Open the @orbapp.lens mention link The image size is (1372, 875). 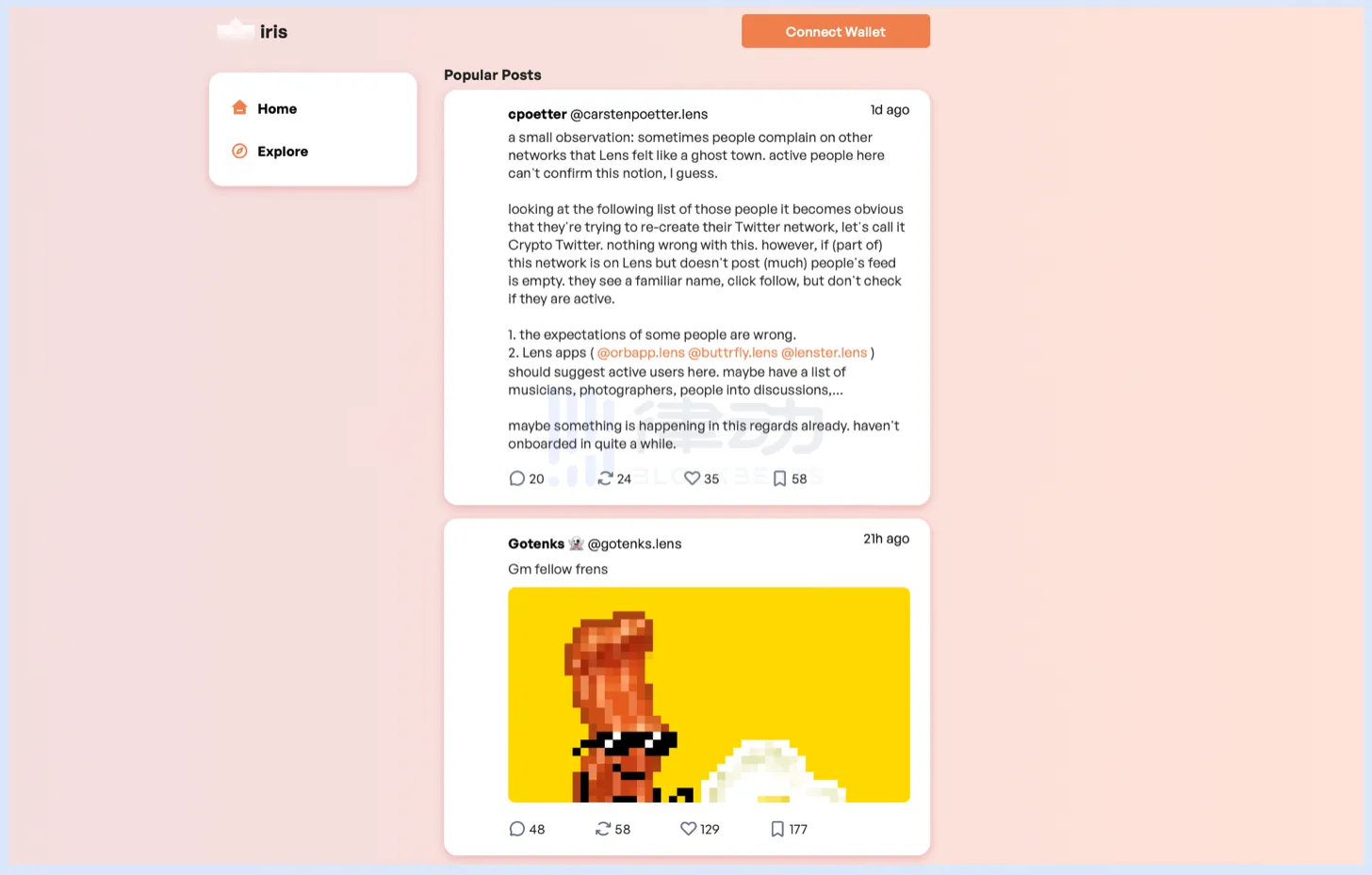641,352
